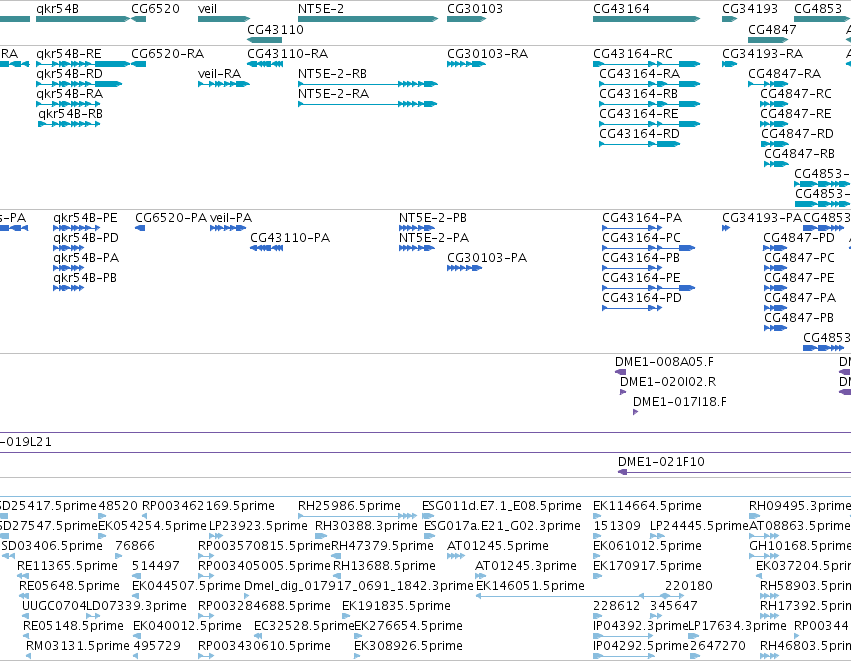
Task: Select EST LP23923.5prime
Action: [x=258, y=526]
